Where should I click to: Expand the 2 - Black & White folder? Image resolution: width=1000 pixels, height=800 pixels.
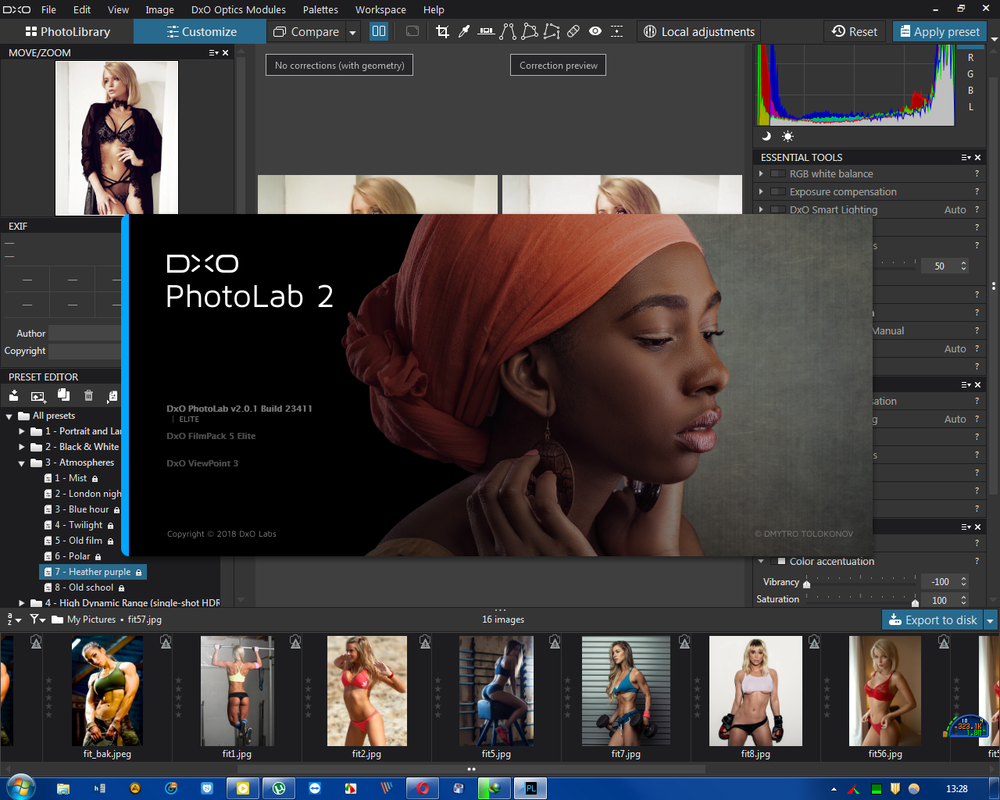22,447
